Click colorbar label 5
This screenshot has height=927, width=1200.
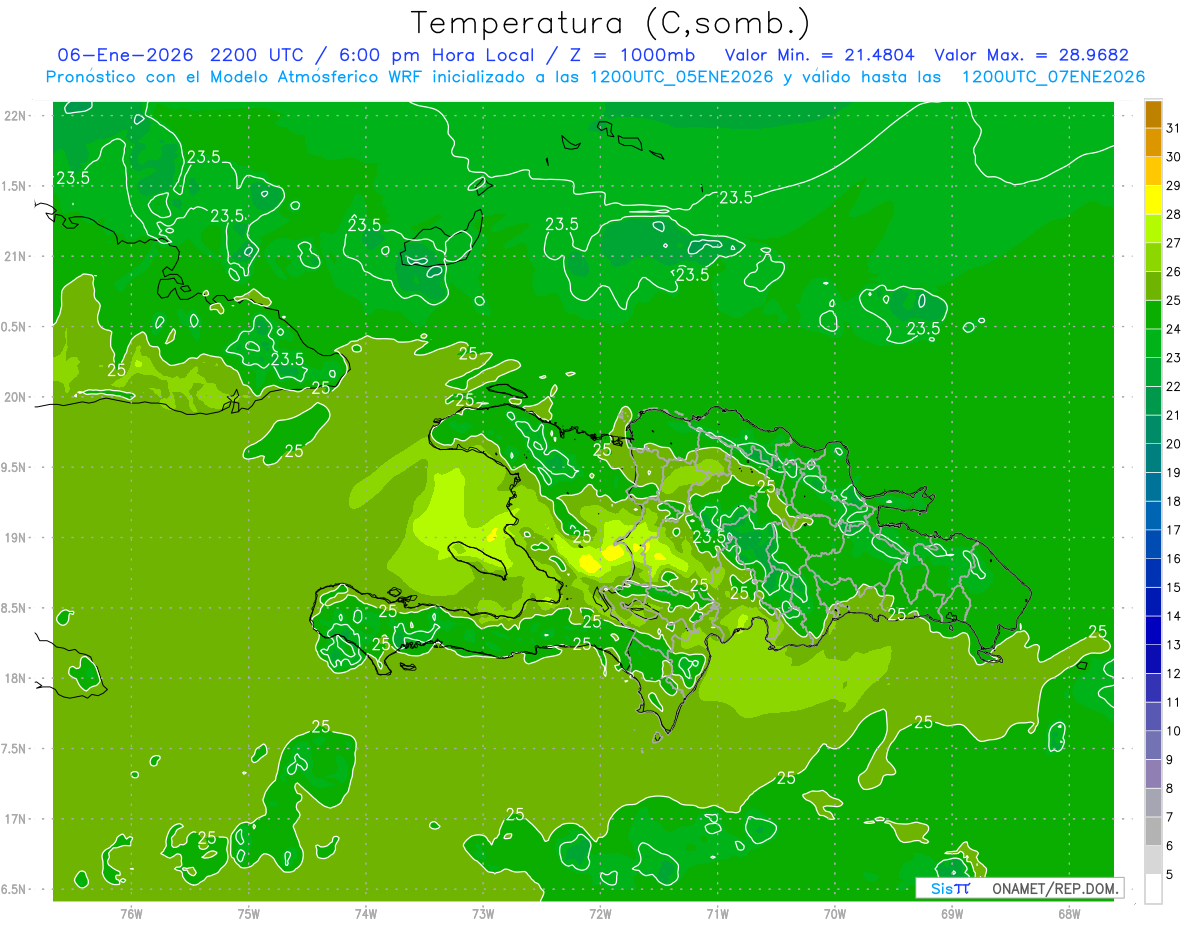(1170, 874)
